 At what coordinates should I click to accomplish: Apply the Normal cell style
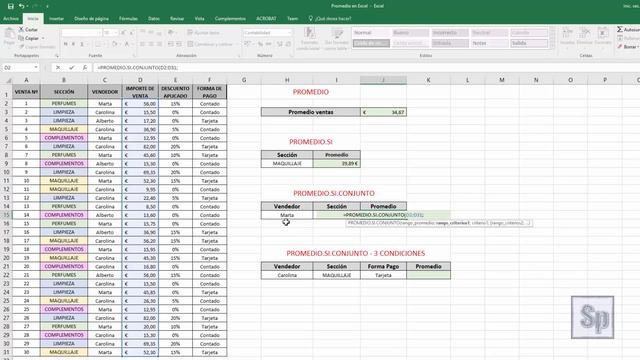pos(371,33)
